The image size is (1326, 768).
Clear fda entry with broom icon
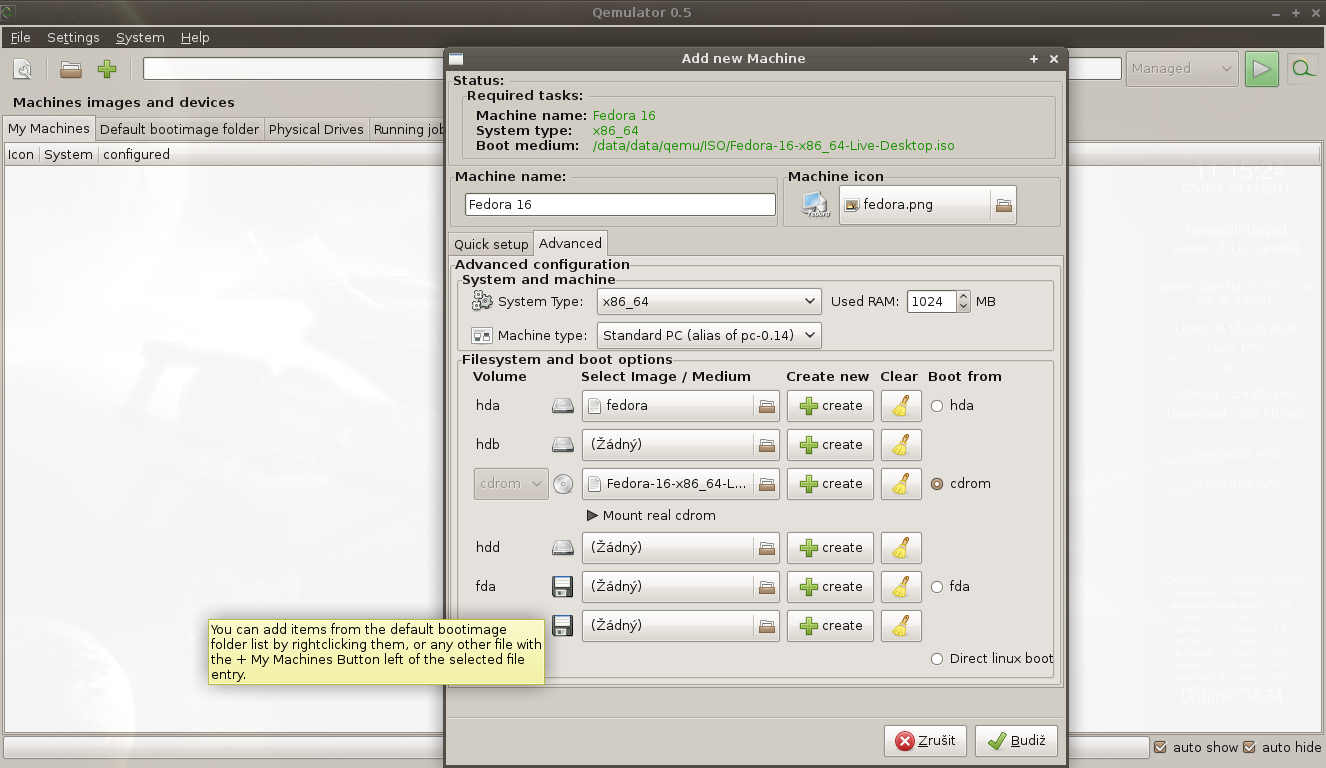(901, 587)
